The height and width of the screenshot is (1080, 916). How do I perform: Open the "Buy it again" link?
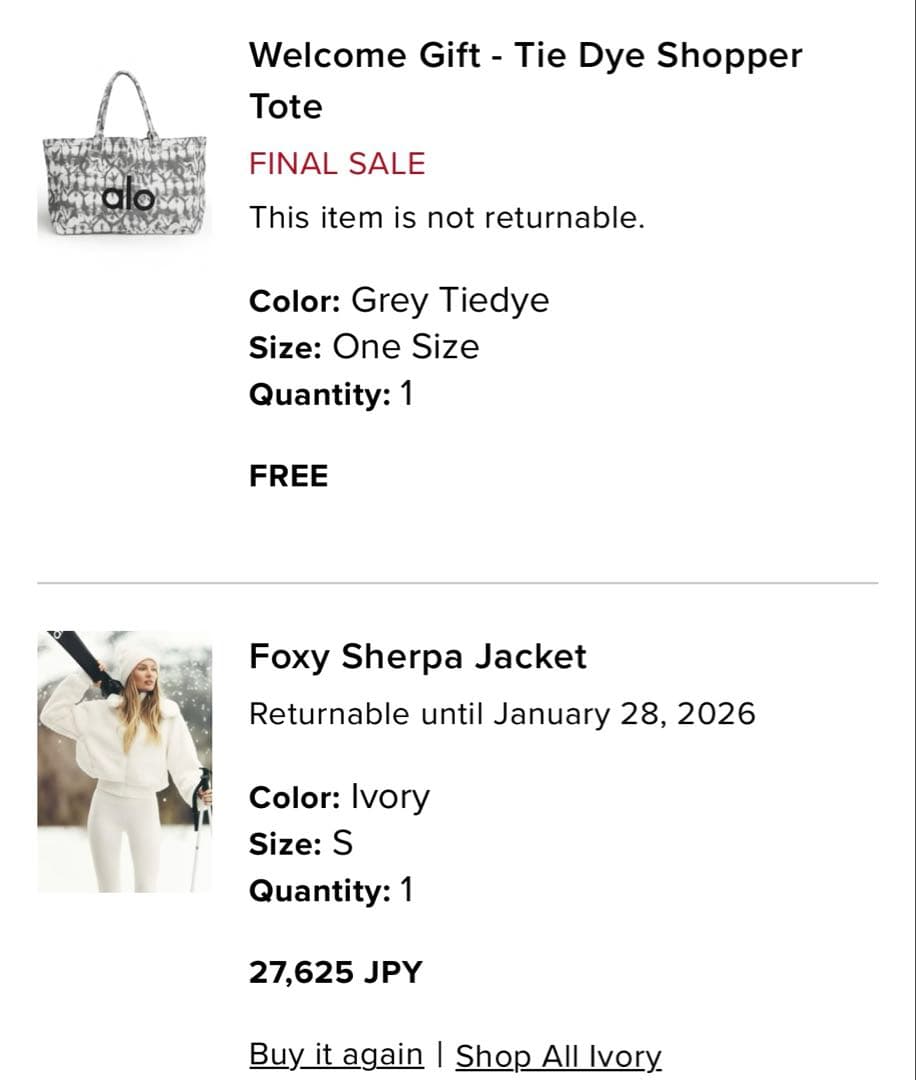[335, 1054]
